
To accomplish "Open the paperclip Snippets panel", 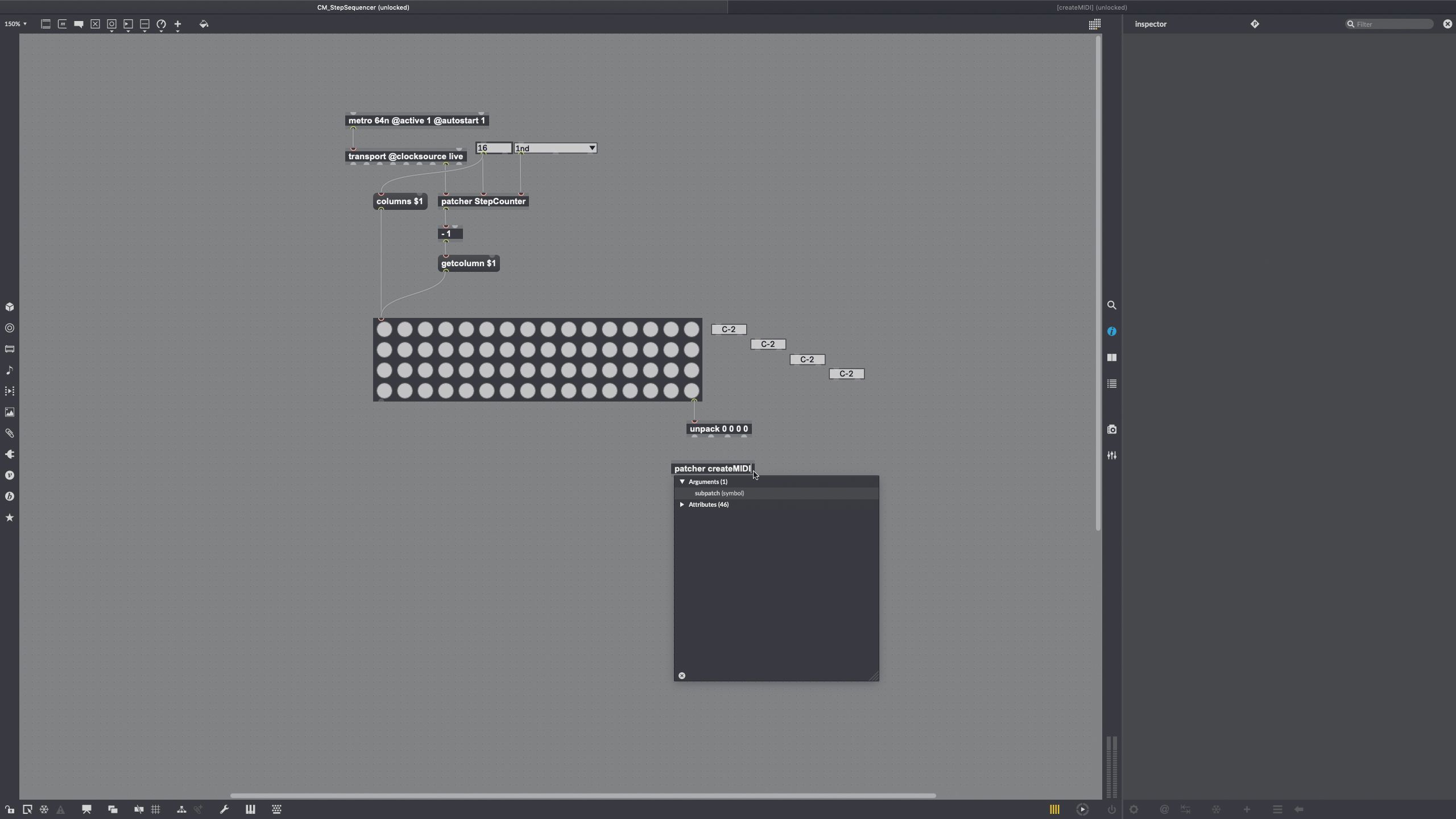I will tap(10, 433).
